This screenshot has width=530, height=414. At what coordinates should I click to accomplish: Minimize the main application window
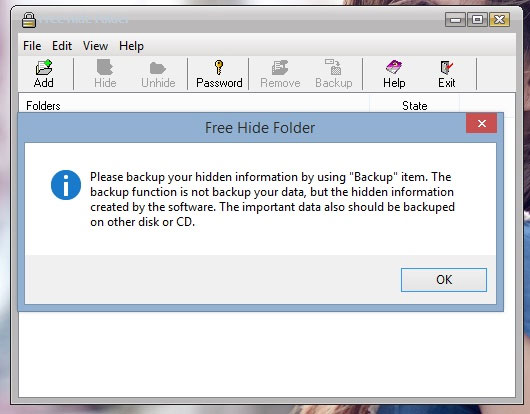pos(455,20)
